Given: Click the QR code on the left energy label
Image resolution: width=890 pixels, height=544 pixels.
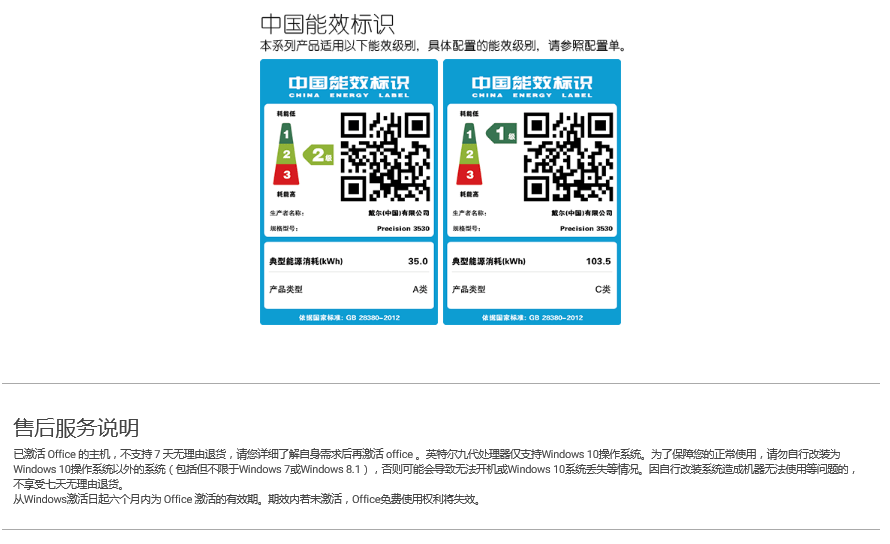Looking at the screenshot, I should 385,156.
